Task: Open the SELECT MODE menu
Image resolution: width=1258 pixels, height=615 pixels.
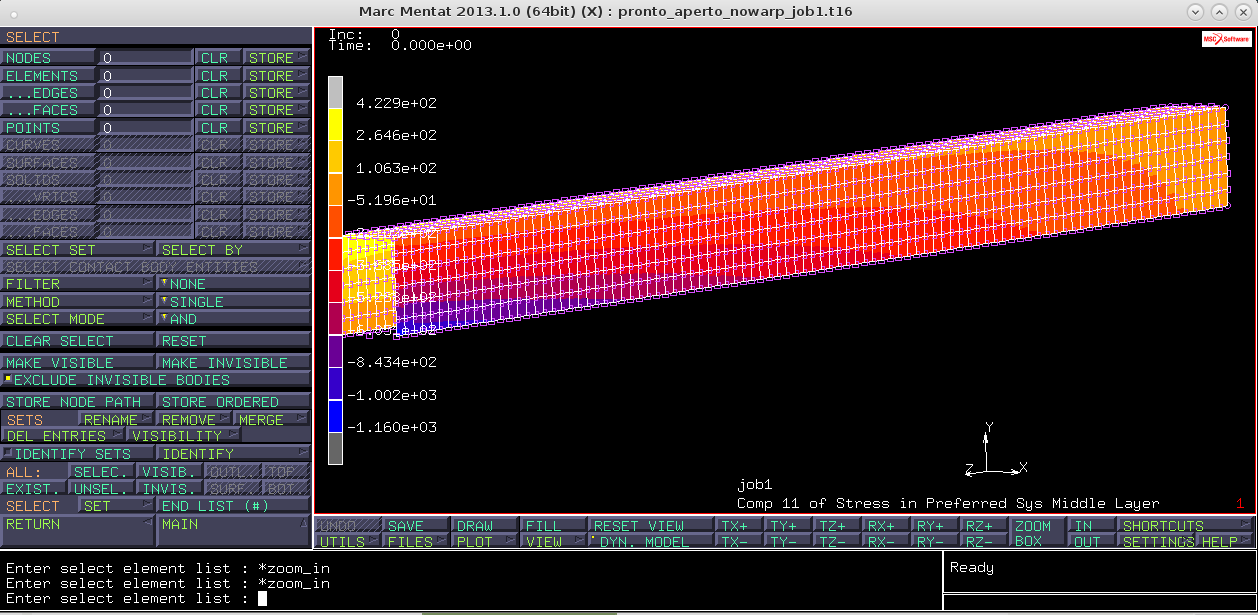Action: [79, 319]
